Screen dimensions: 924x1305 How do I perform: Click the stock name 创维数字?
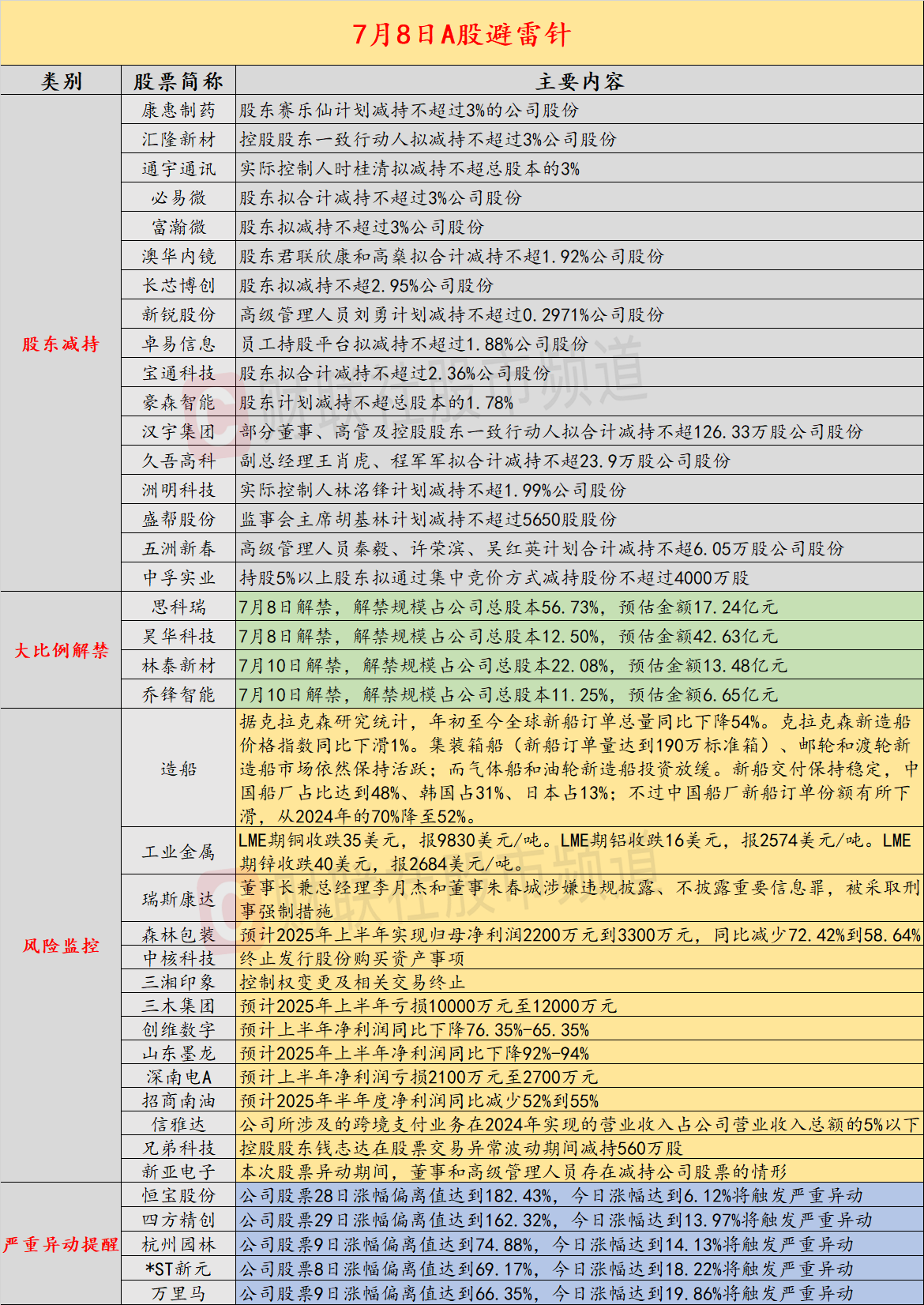click(x=178, y=1029)
